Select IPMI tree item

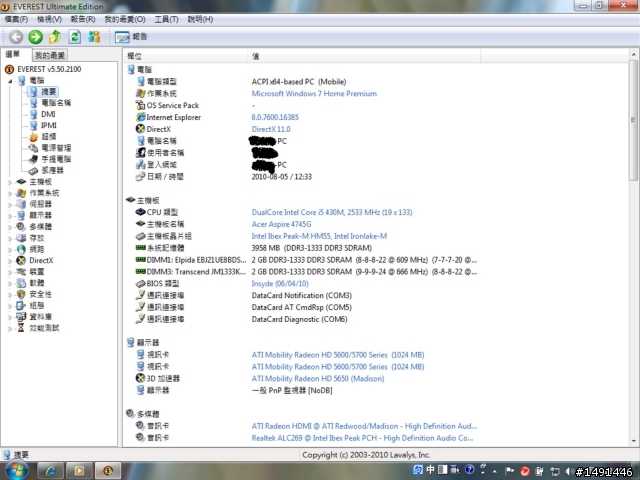coord(49,125)
